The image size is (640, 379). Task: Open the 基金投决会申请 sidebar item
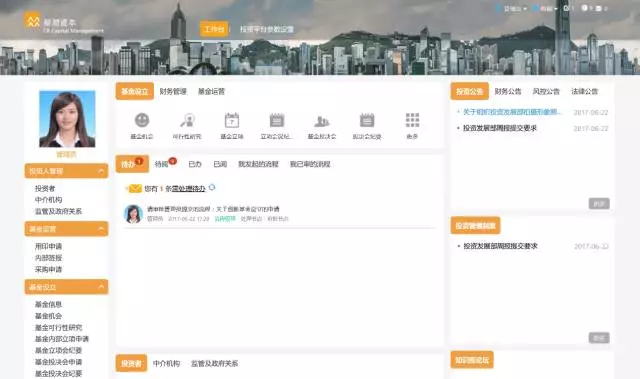58,362
